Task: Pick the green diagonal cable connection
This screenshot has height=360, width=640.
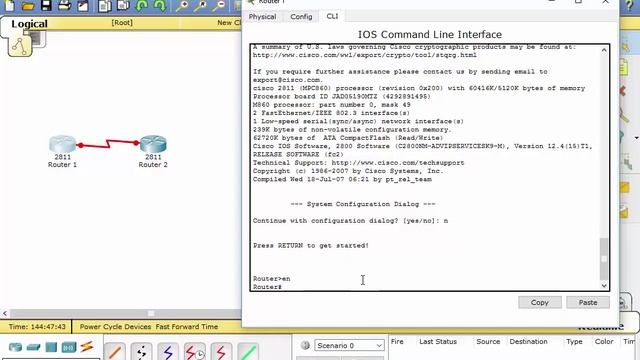Action: pyautogui.click(x=248, y=351)
